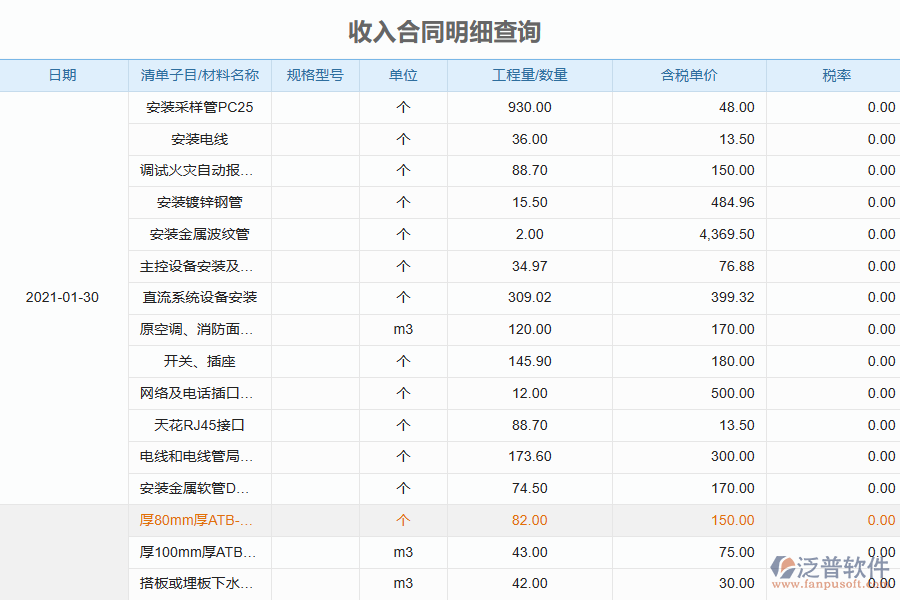Click the date cell showing 2021-01-30

(x=63, y=297)
